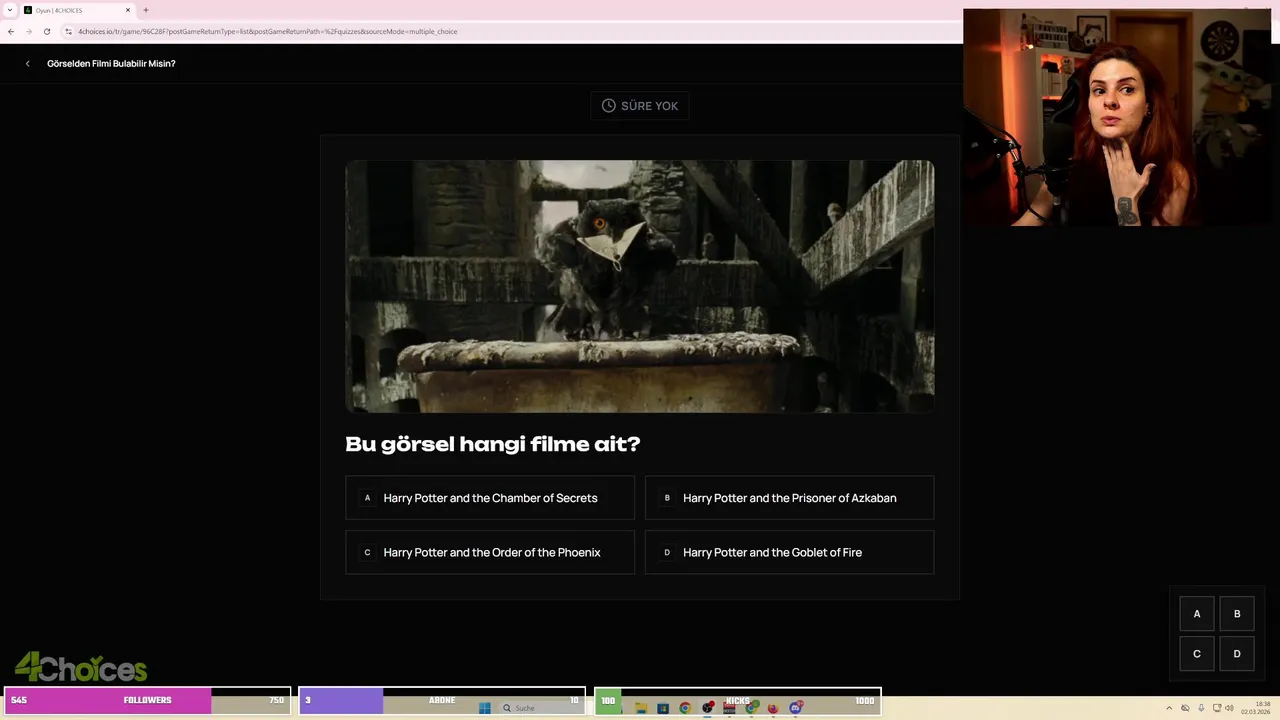Screen dimensions: 1280x720
Task: Click the KICKS progress bar
Action: [738, 700]
